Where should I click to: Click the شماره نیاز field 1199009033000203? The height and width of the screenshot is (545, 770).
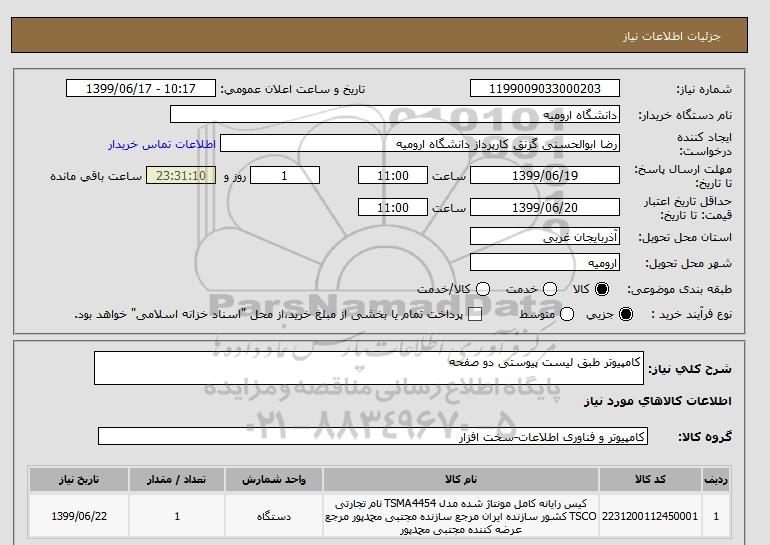click(x=545, y=88)
